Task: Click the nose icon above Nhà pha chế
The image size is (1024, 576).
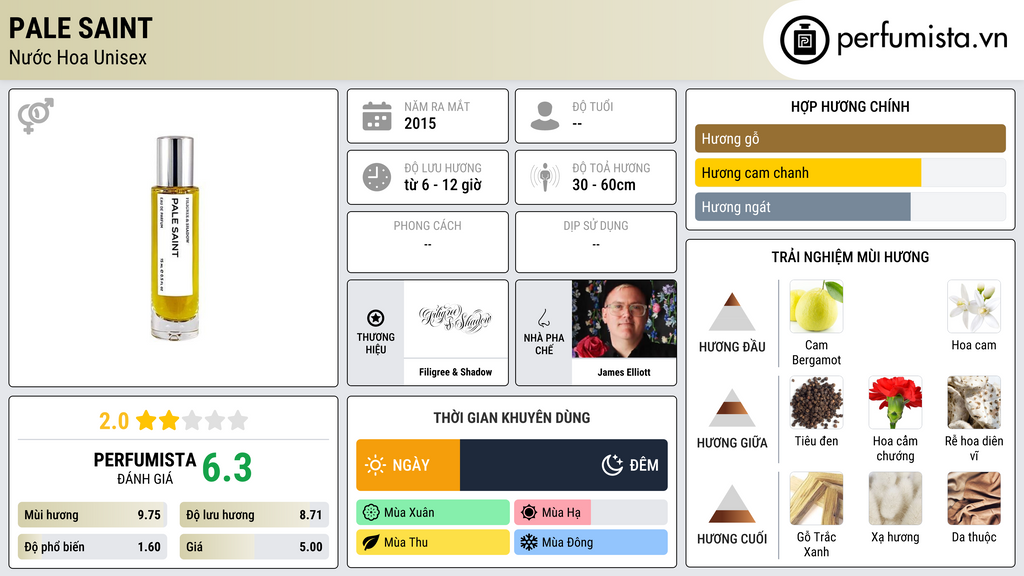Action: click(x=543, y=319)
